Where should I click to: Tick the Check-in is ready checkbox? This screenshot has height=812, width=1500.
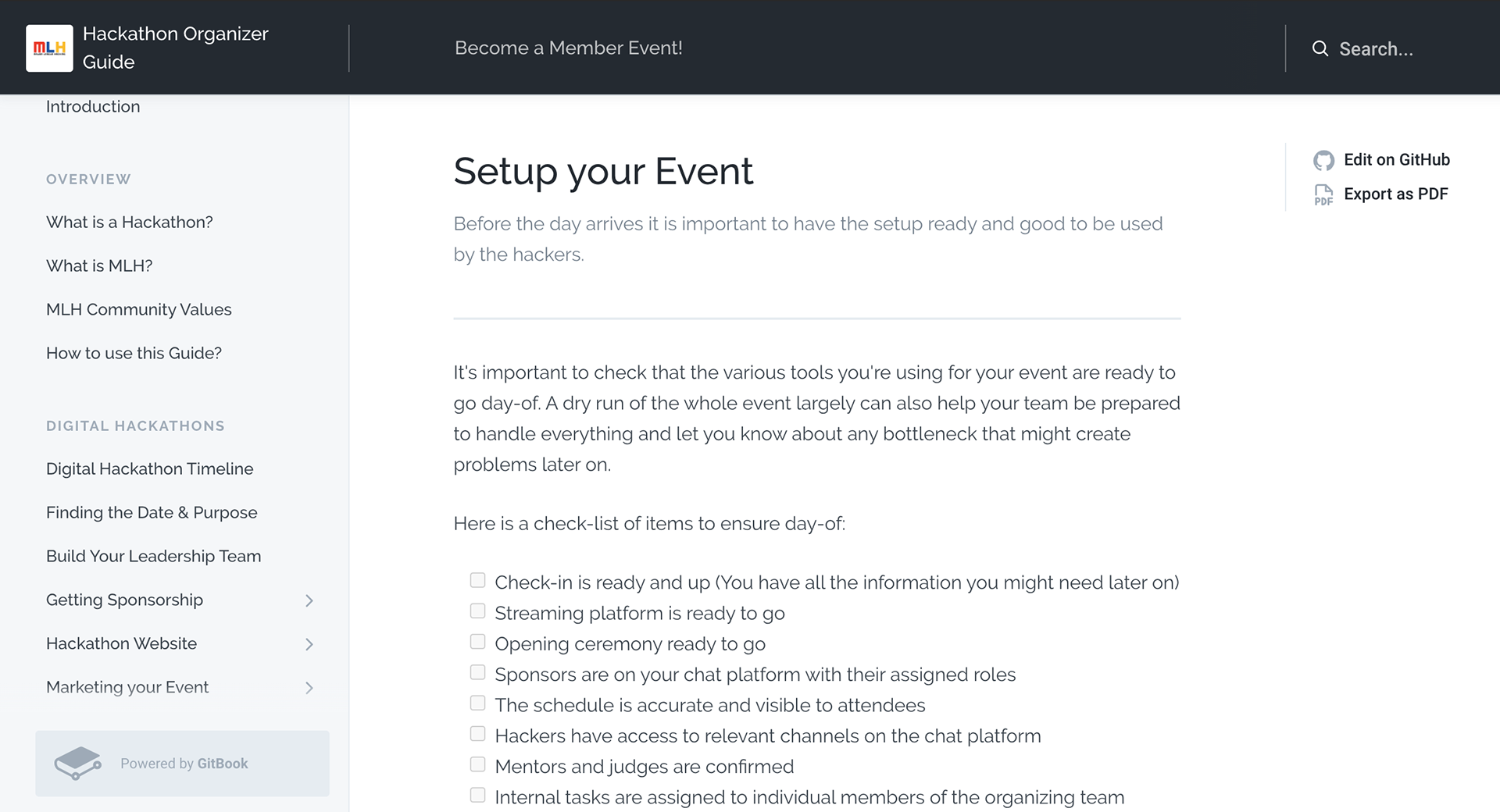[x=477, y=580]
